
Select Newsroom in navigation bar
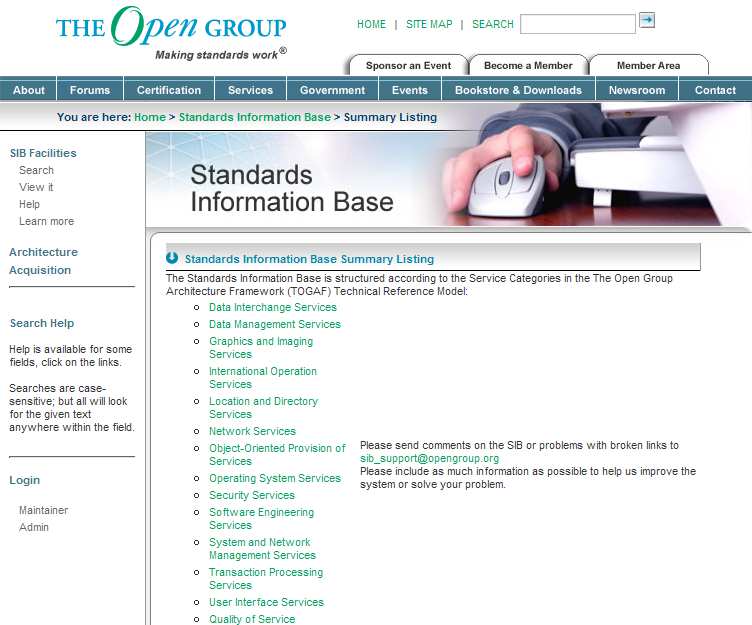click(x=637, y=90)
